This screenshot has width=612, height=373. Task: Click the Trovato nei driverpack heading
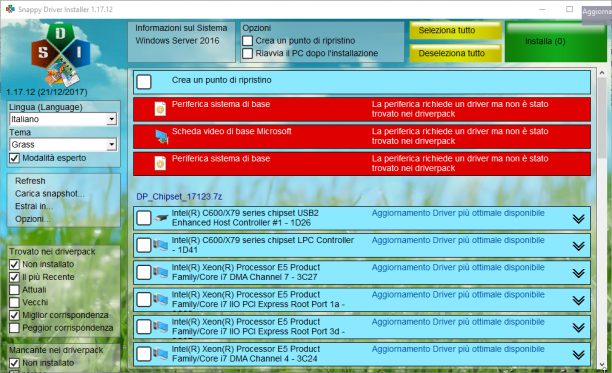tap(52, 252)
